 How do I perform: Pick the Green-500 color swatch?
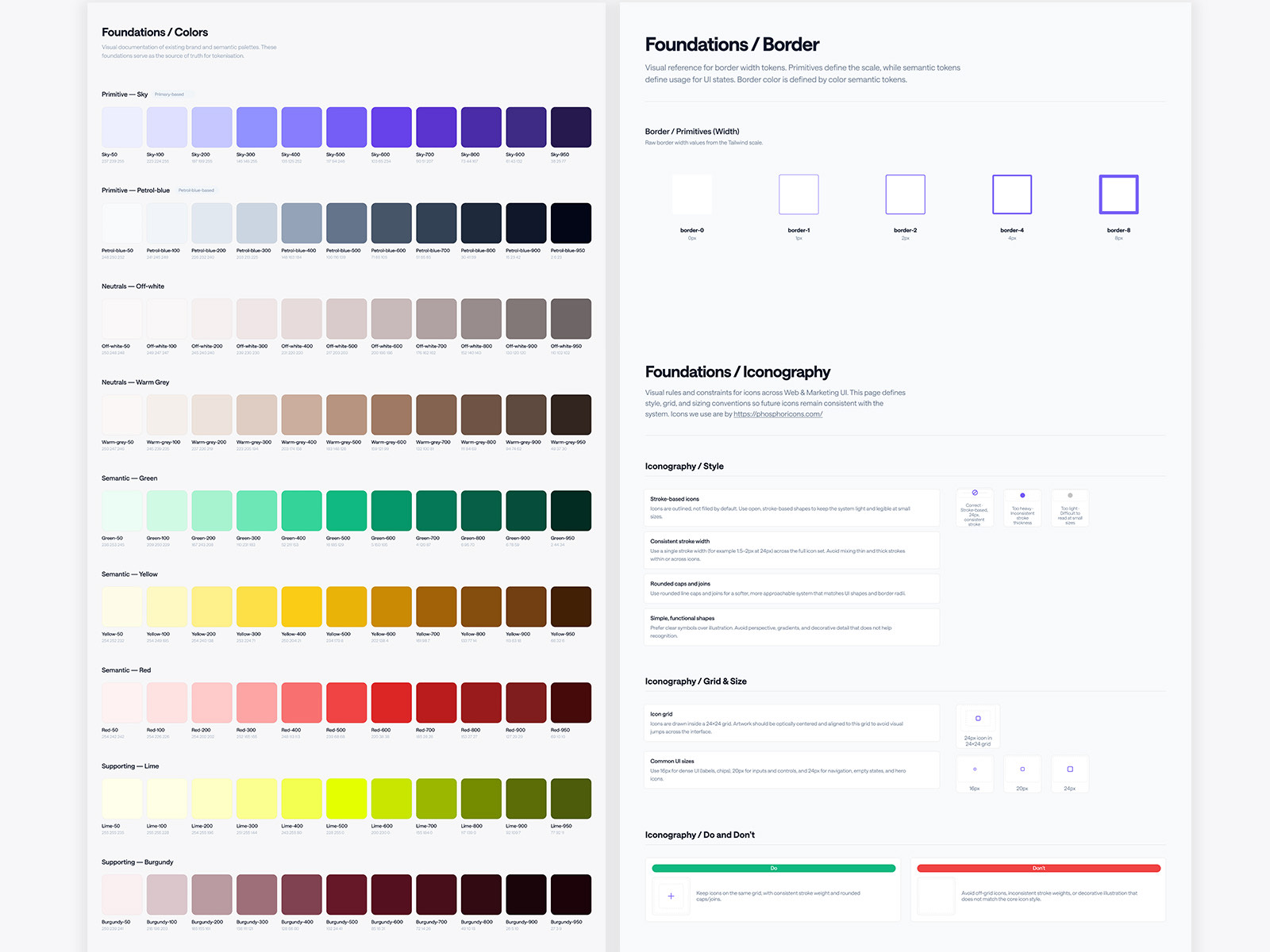pyautogui.click(x=347, y=511)
